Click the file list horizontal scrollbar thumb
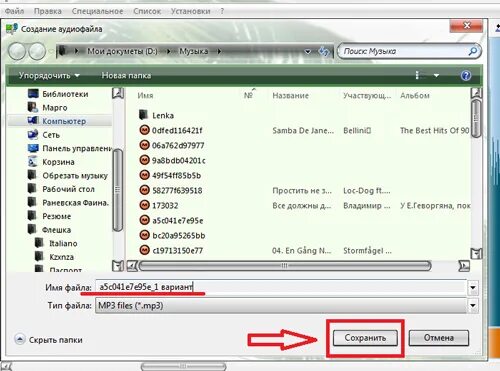Viewport: 500px width, 371px height. [x=285, y=266]
